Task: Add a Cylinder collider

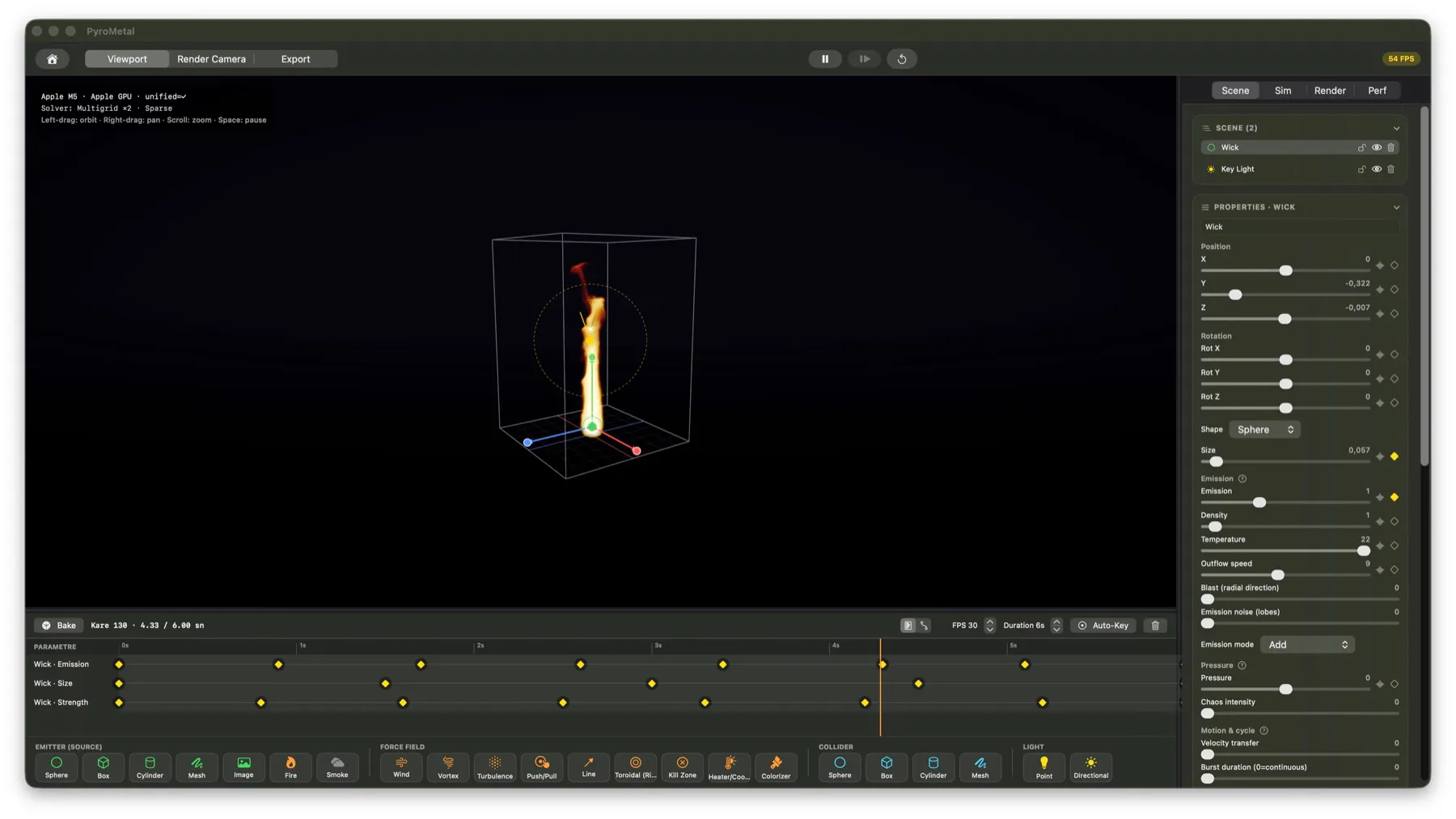Action: 933,767
